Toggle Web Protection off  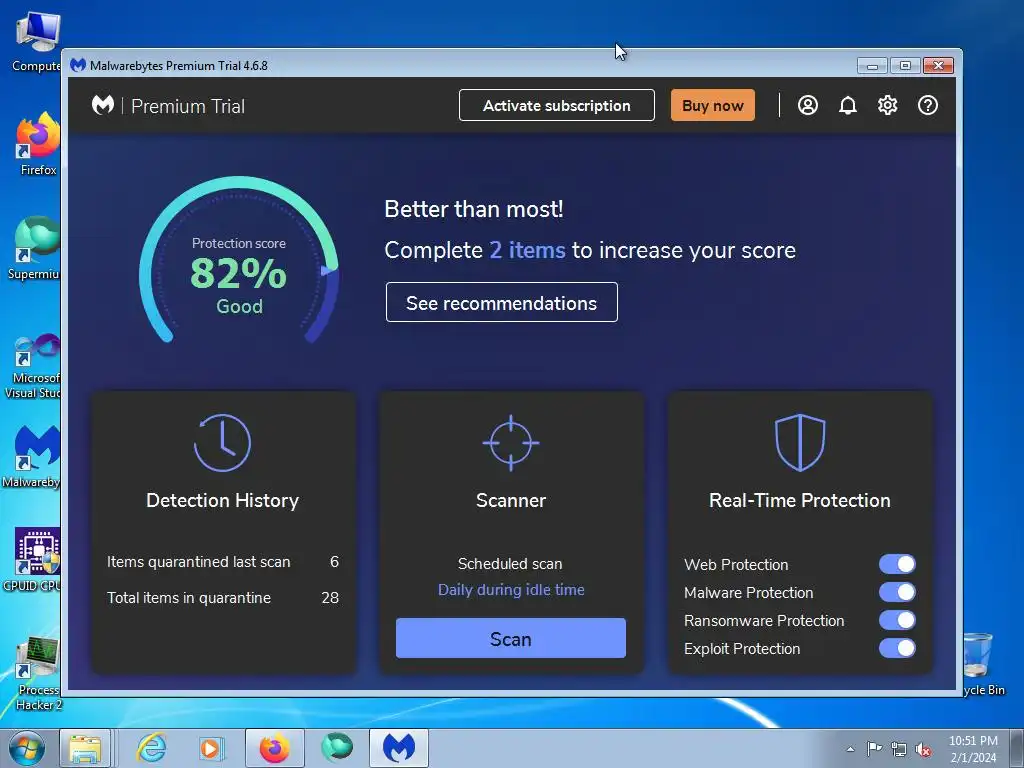click(897, 564)
